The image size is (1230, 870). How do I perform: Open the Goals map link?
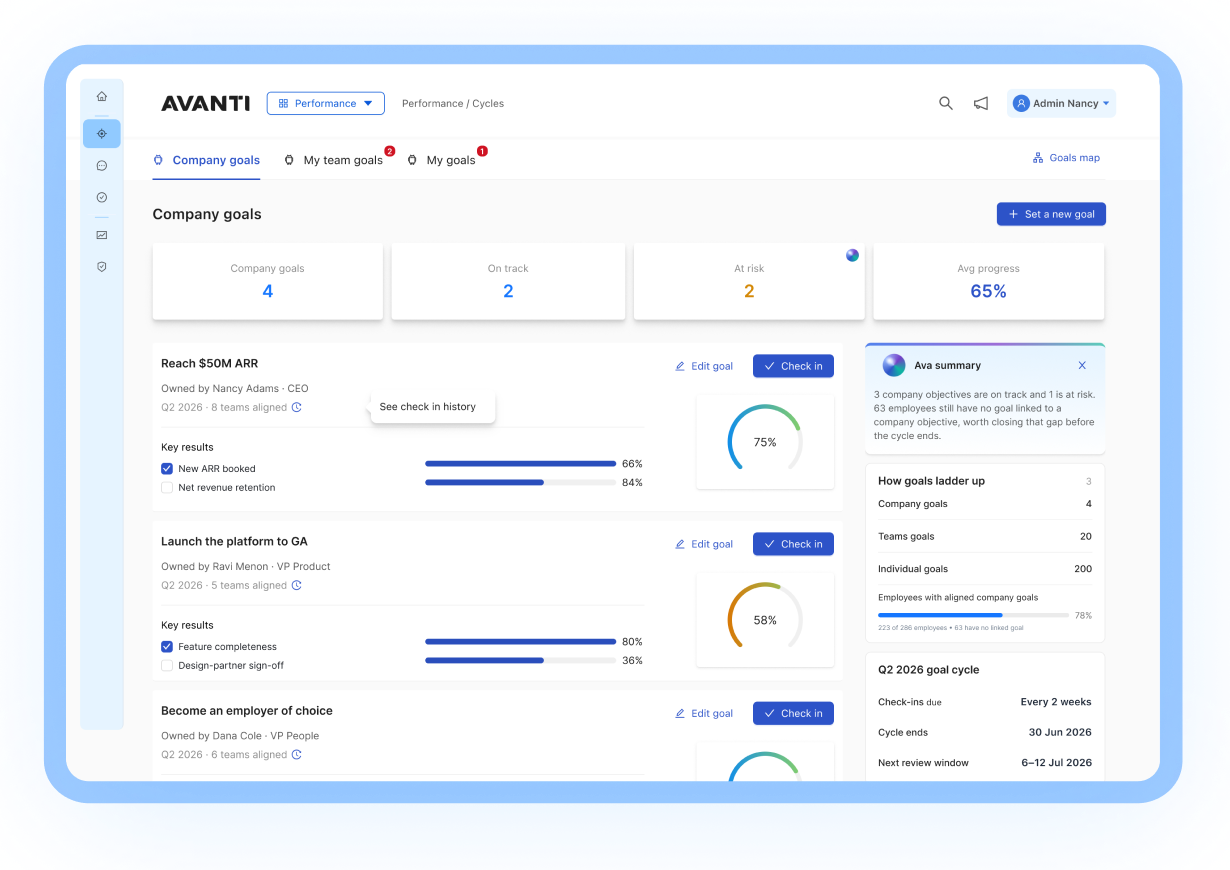tap(1066, 158)
